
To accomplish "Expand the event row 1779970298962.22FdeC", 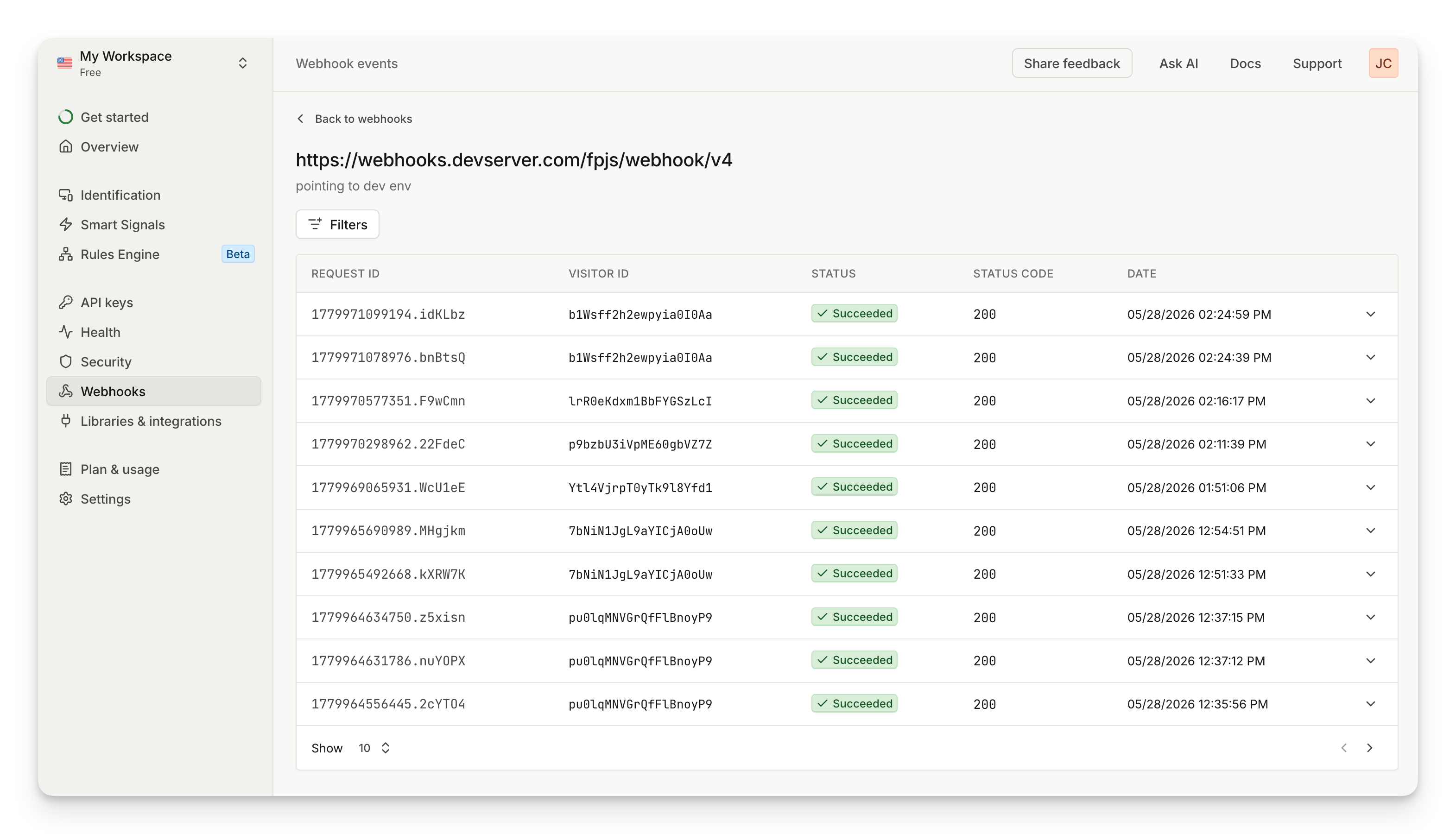I will pyautogui.click(x=1371, y=444).
